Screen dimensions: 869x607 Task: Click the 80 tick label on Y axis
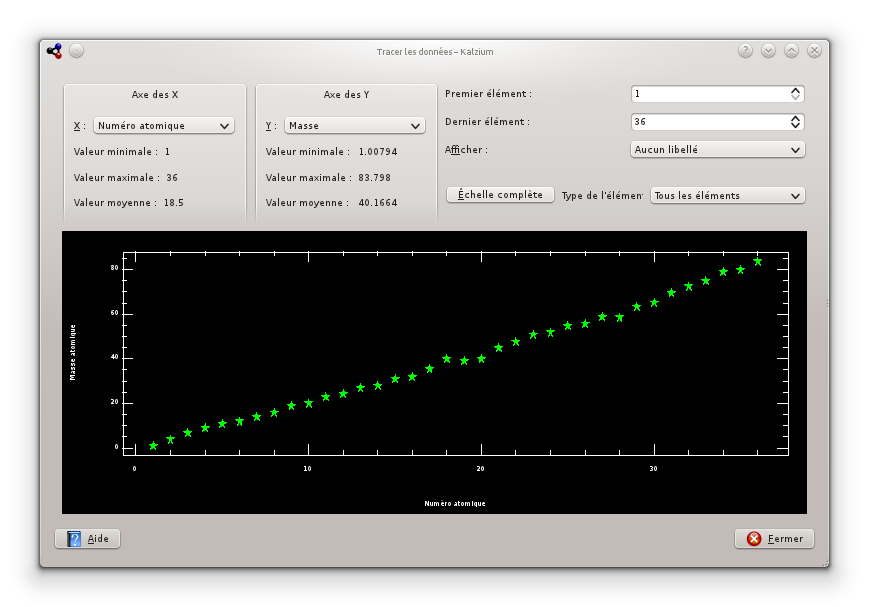pos(114,268)
